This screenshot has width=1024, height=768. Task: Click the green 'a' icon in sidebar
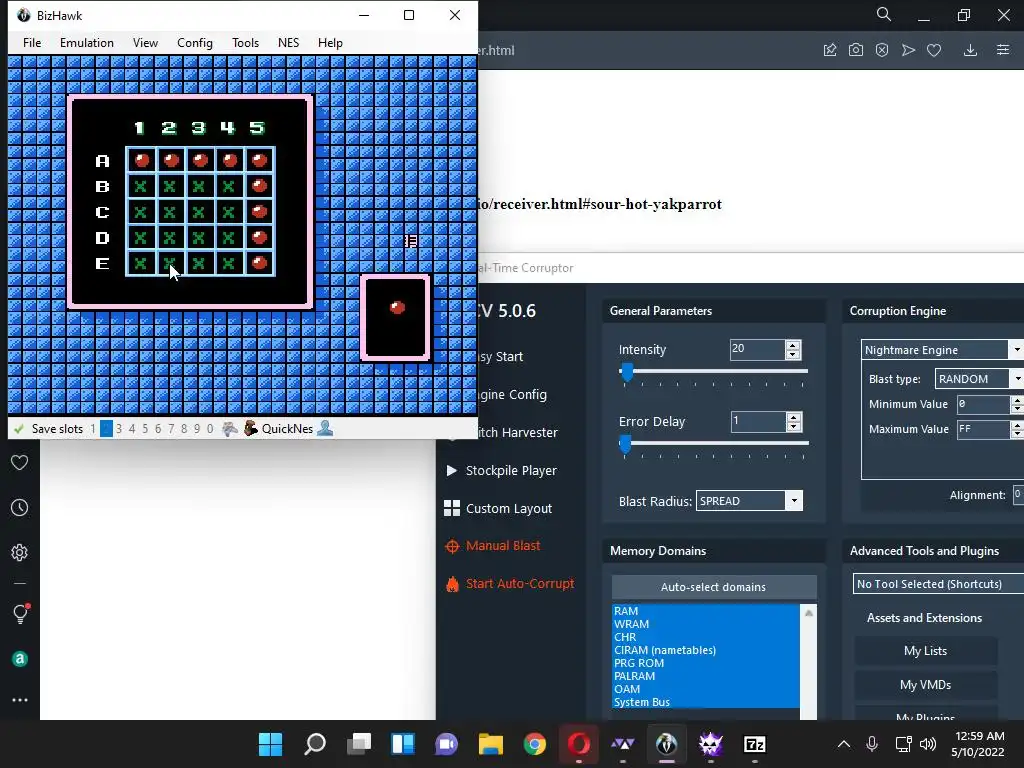pos(20,659)
